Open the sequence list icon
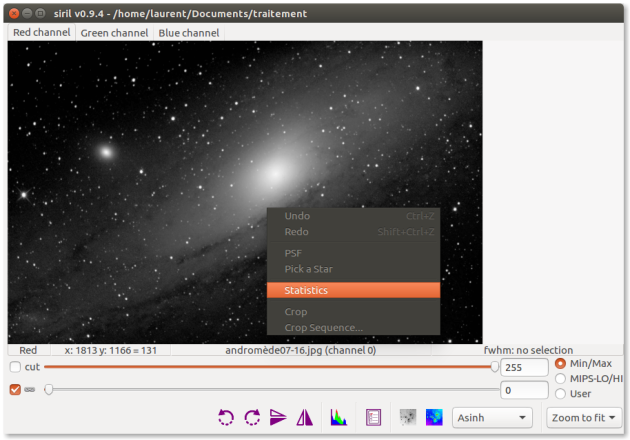The width and height of the screenshot is (630, 440). pos(374,417)
